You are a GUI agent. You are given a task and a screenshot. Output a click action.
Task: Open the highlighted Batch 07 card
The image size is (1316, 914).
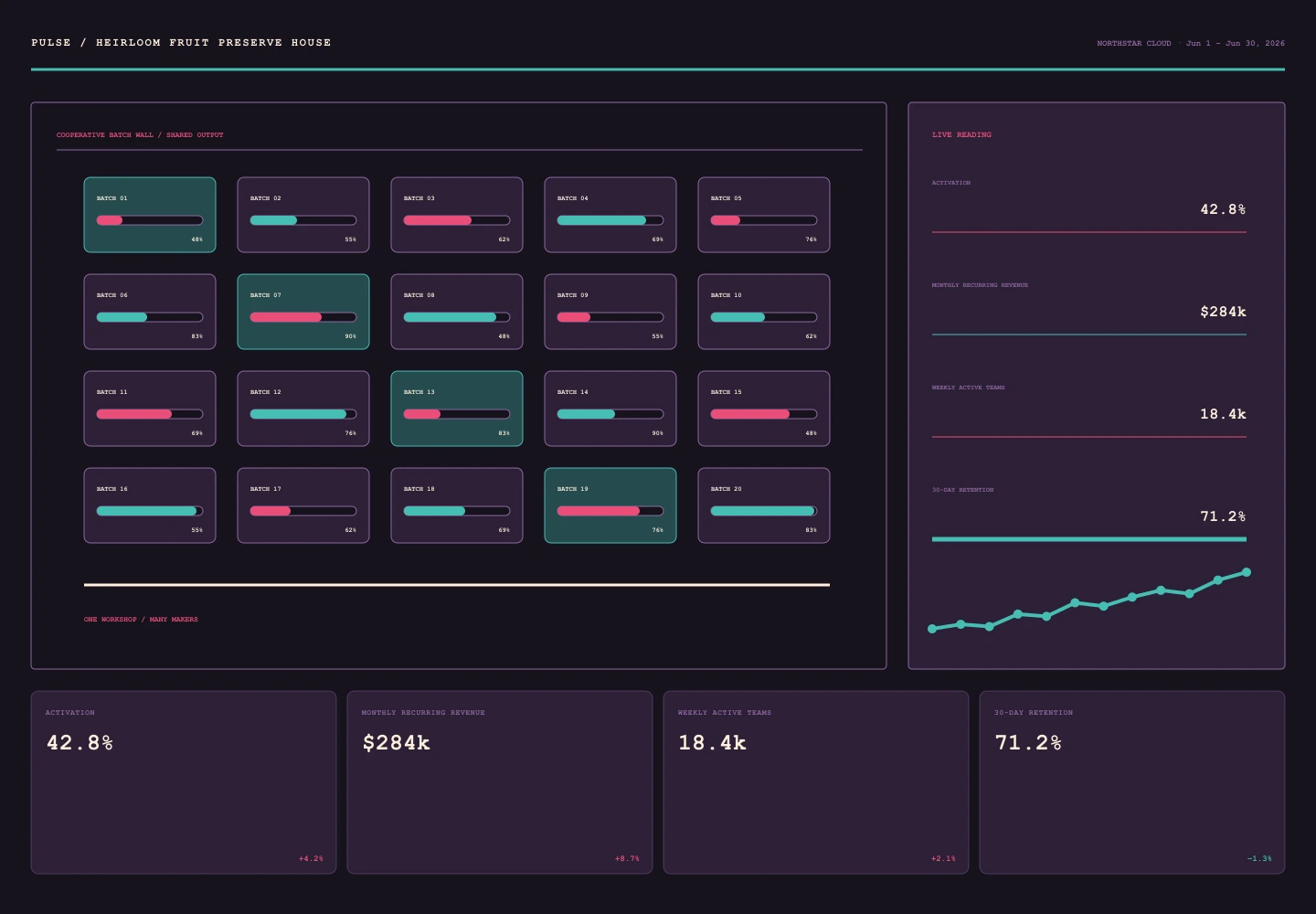[303, 312]
